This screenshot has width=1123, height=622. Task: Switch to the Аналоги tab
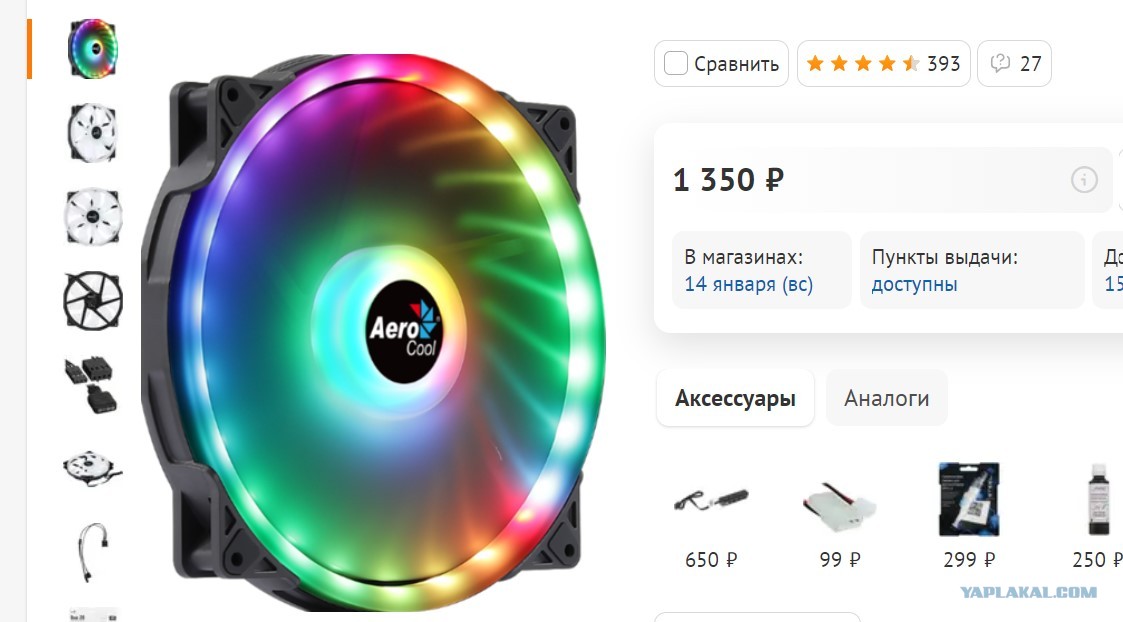click(887, 398)
